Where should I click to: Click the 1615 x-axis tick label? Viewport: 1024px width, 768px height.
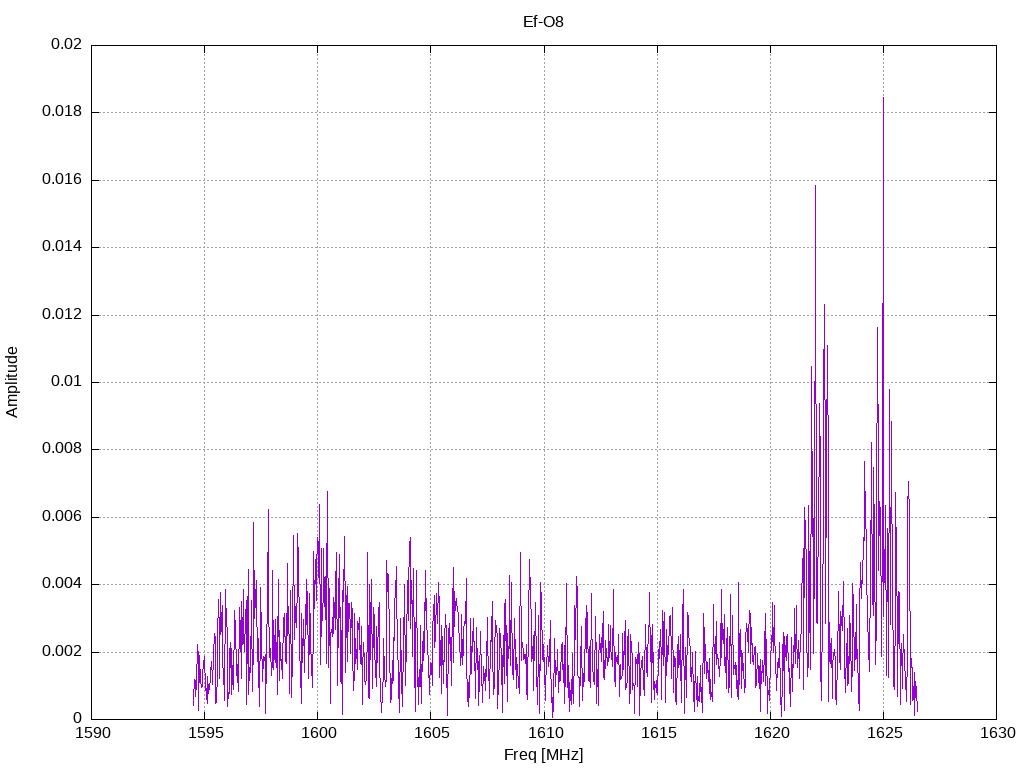(x=658, y=733)
